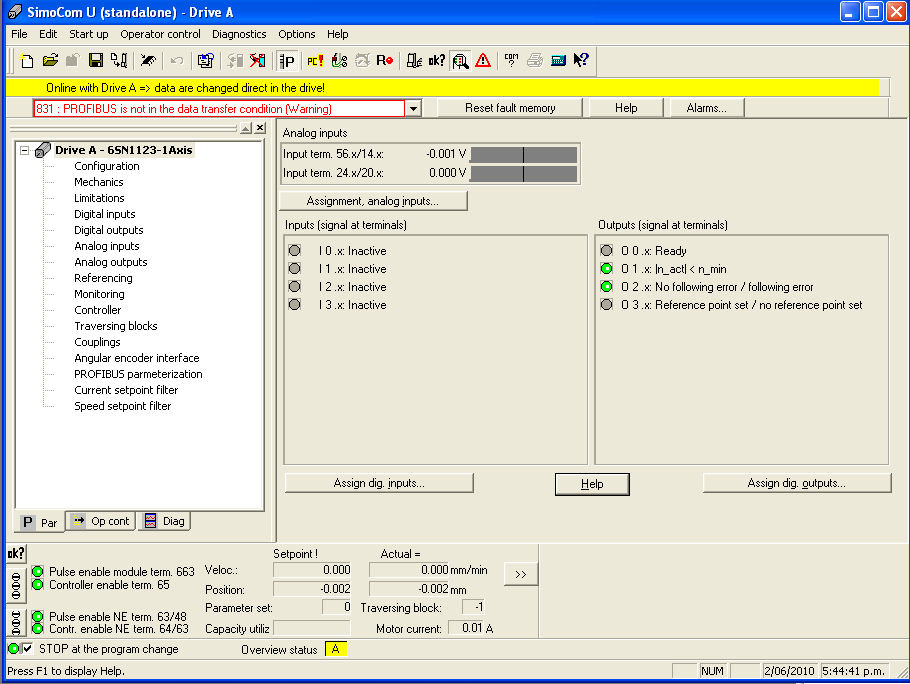Click the search for online drives icon
This screenshot has height=684, width=910.
pos(148,60)
